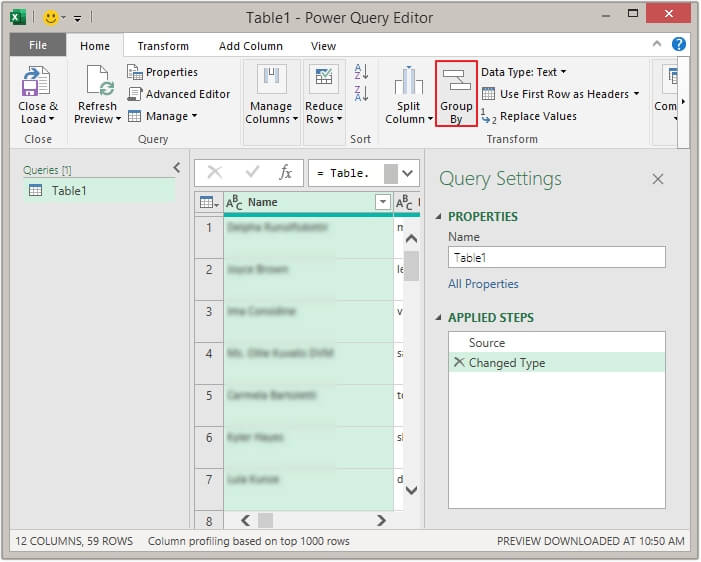Switch to the Transform tab
This screenshot has height=562, width=701.
(x=163, y=46)
